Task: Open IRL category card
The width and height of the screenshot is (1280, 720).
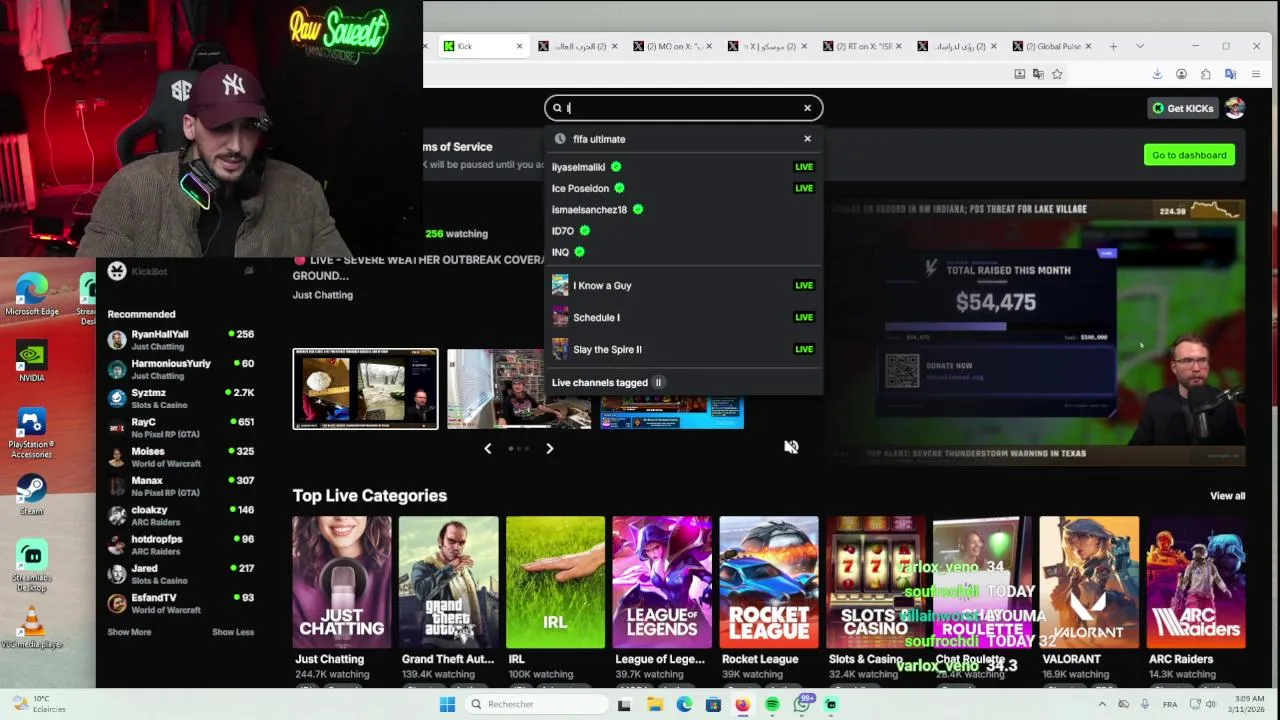Action: coord(555,582)
